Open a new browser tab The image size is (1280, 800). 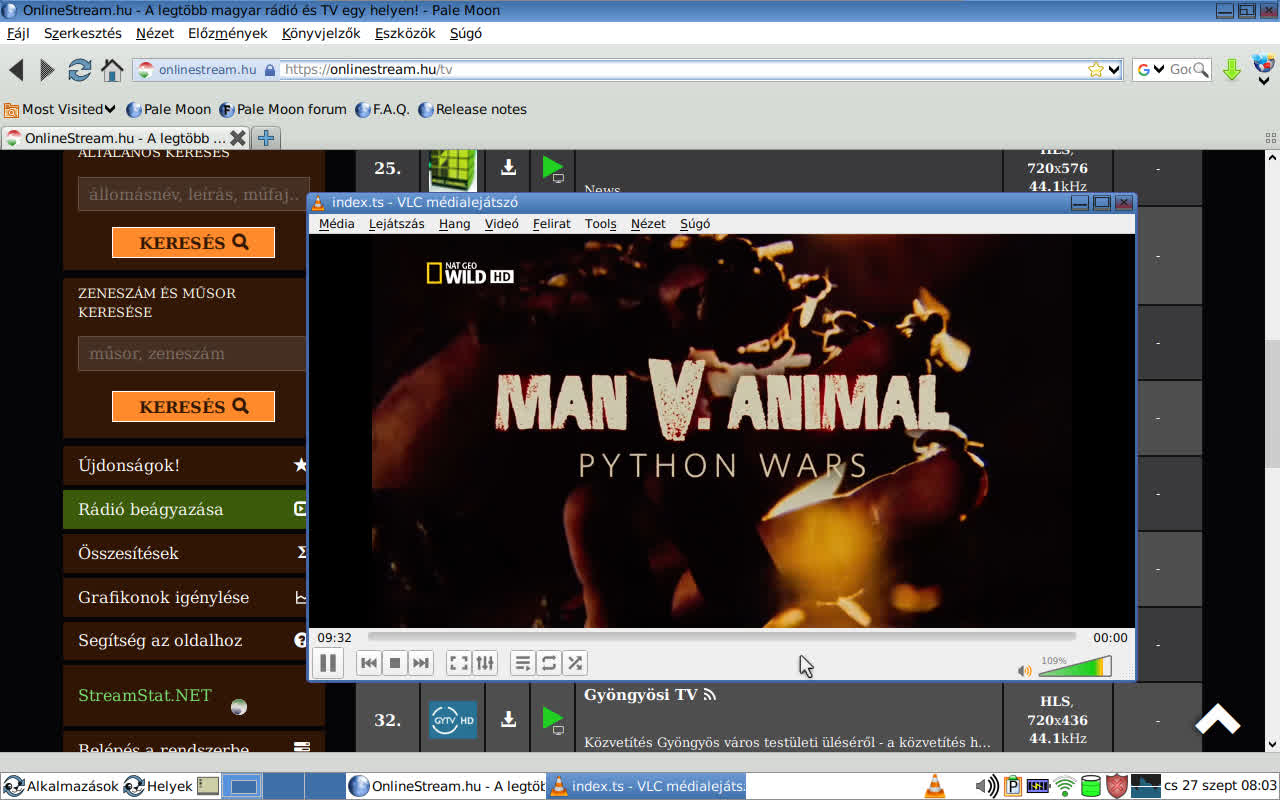coord(265,138)
